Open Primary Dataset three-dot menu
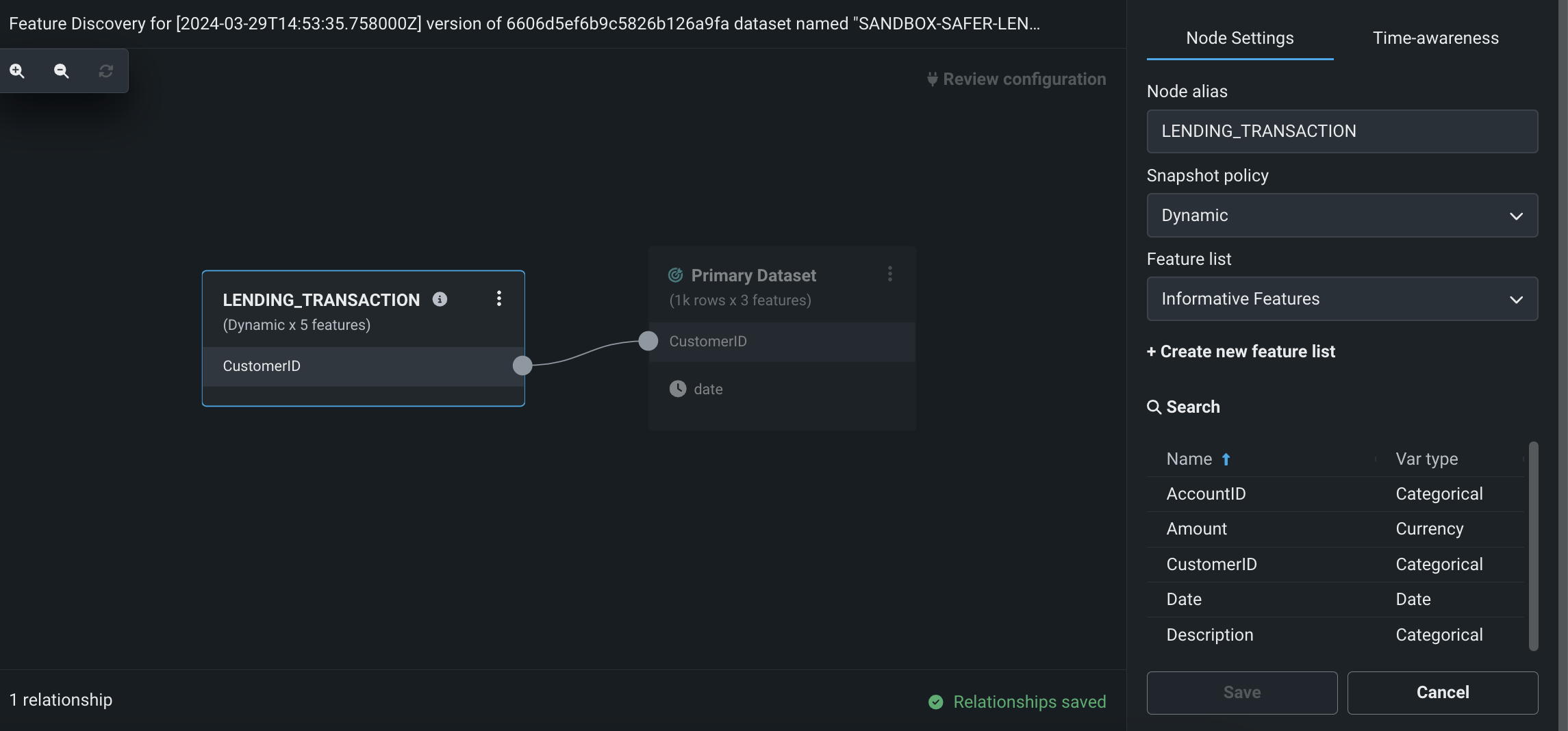This screenshot has height=731, width=1568. 889,274
